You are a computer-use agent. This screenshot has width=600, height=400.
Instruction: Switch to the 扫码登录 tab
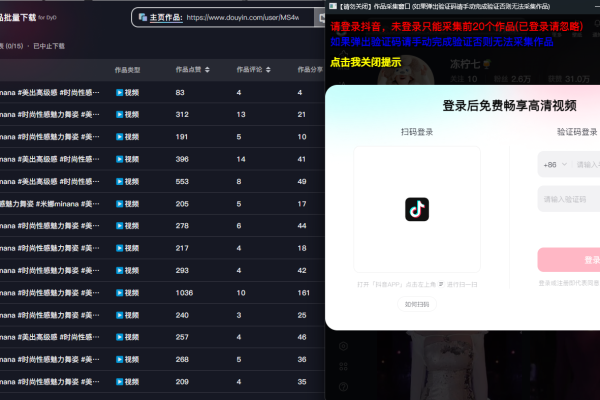coord(417,132)
